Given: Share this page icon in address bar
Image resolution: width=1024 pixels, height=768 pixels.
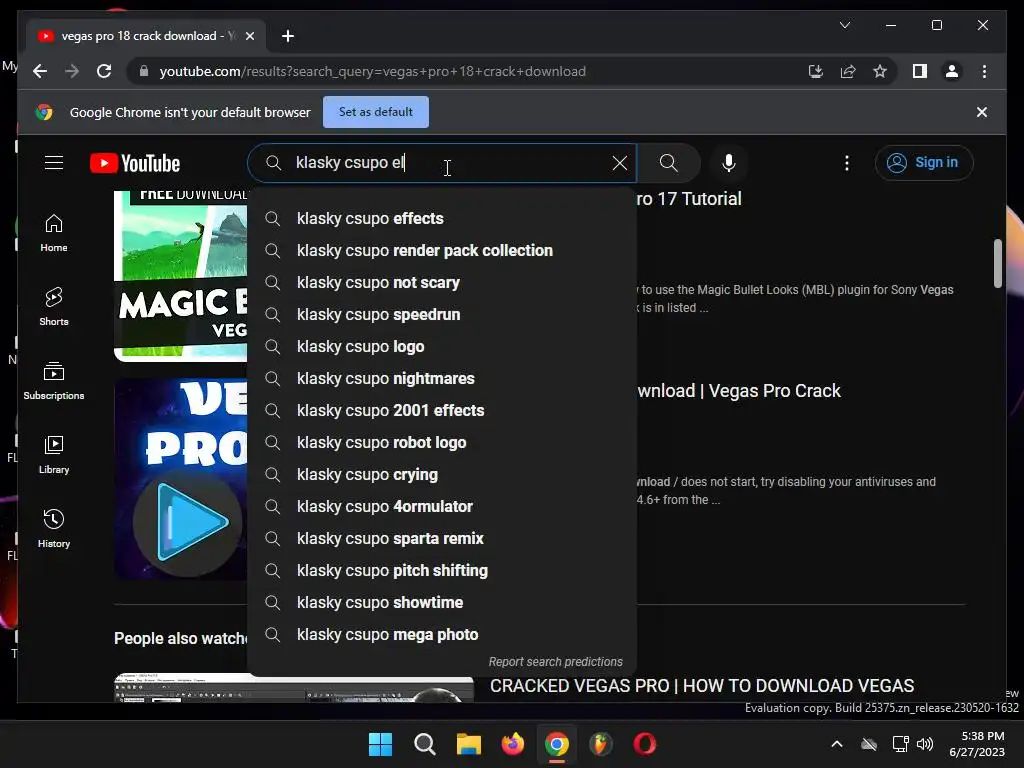Looking at the screenshot, I should click(x=848, y=71).
